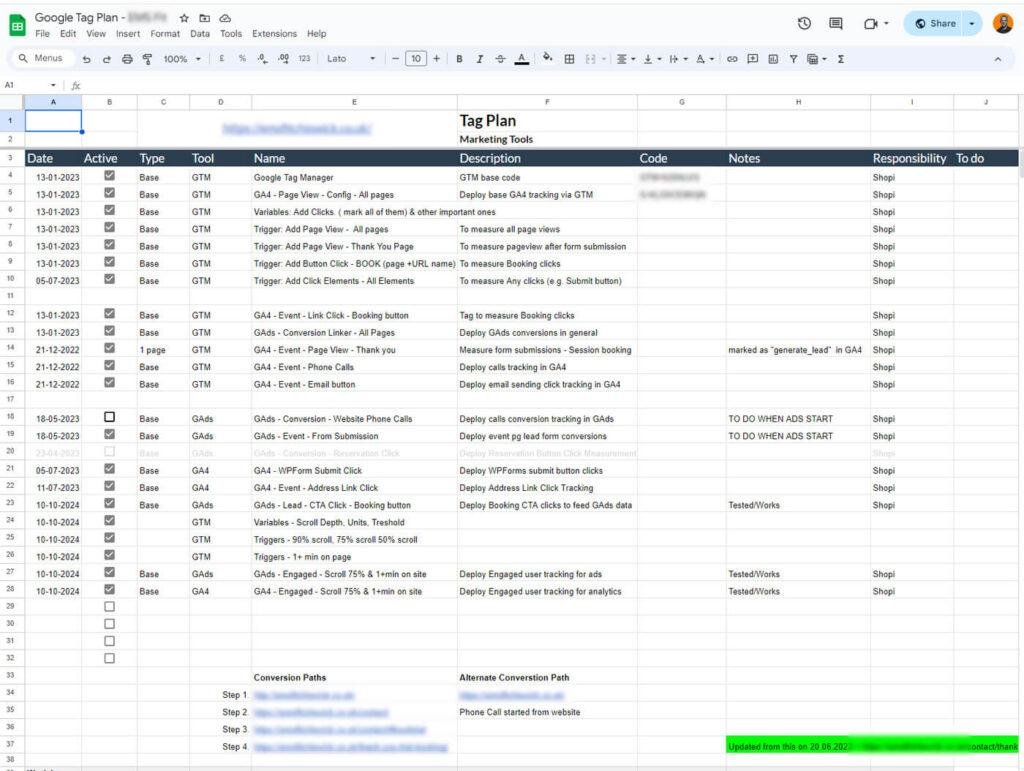Toggle Active checkbox for GAds From Submission row
The width and height of the screenshot is (1024, 771).
tap(109, 434)
